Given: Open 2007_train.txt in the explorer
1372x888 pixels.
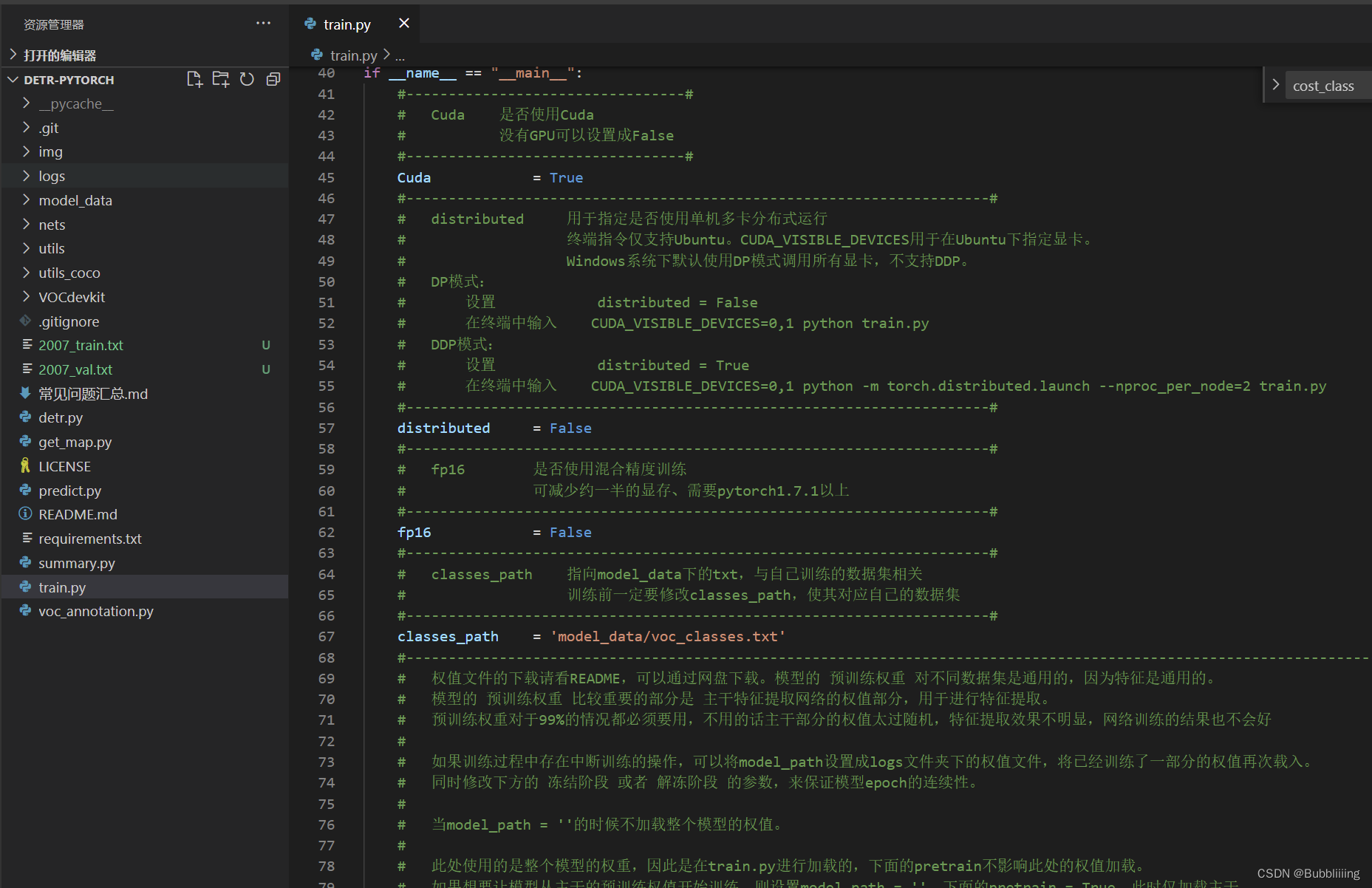Looking at the screenshot, I should (144, 345).
